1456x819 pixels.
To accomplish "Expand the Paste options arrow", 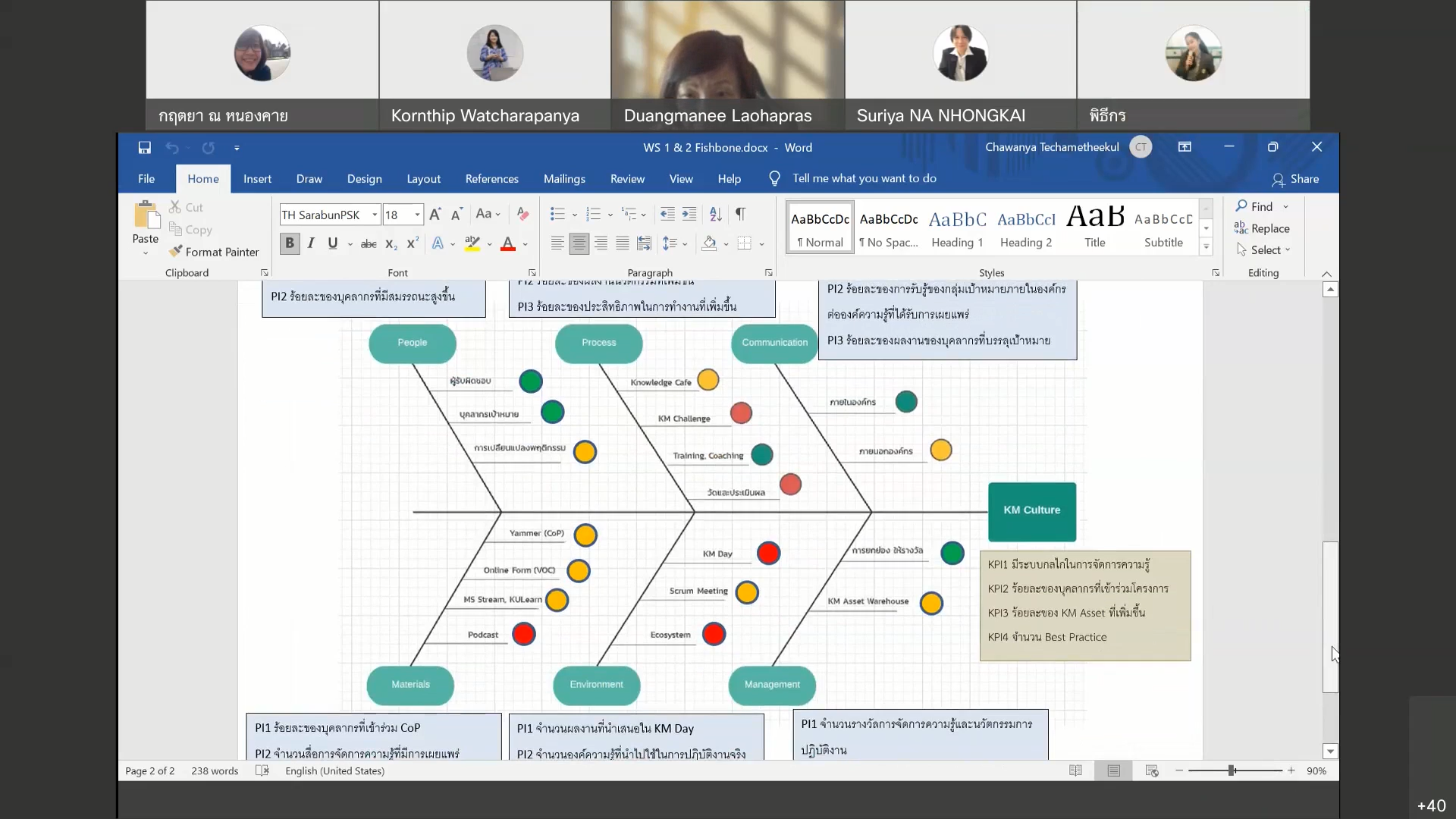I will pos(145,253).
